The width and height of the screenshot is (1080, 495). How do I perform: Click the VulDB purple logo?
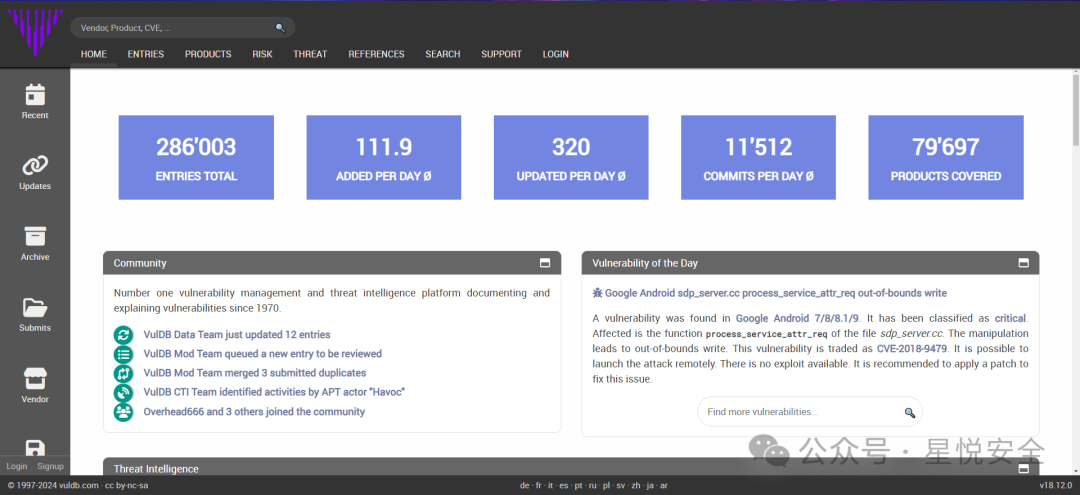[x=34, y=32]
